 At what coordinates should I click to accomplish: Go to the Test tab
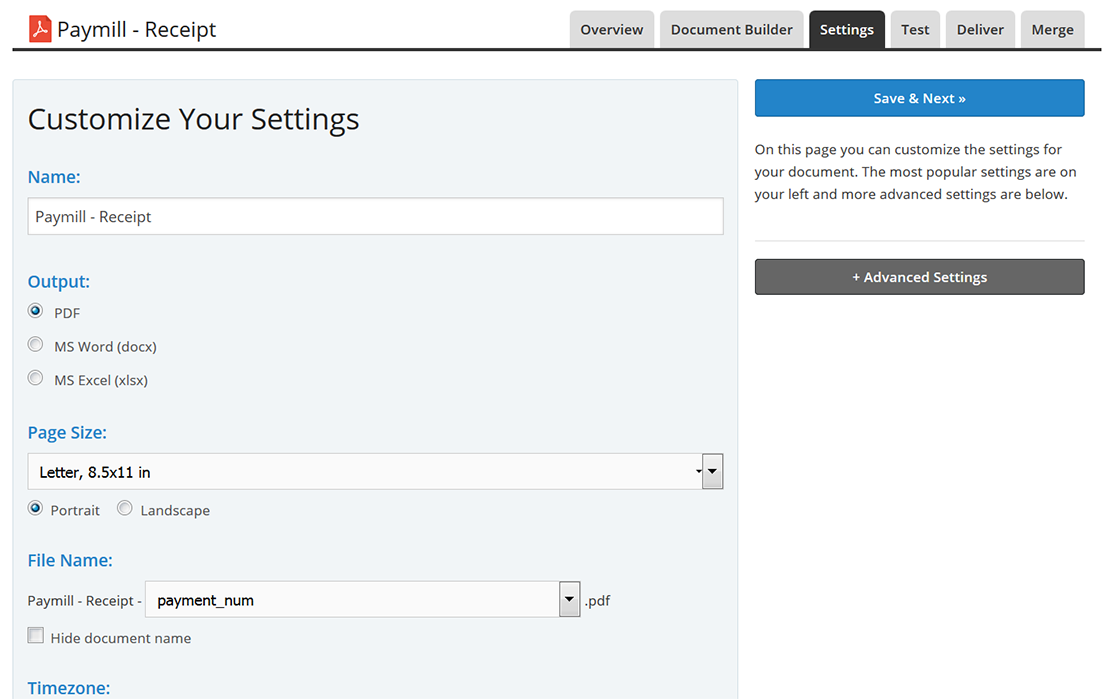tap(914, 30)
